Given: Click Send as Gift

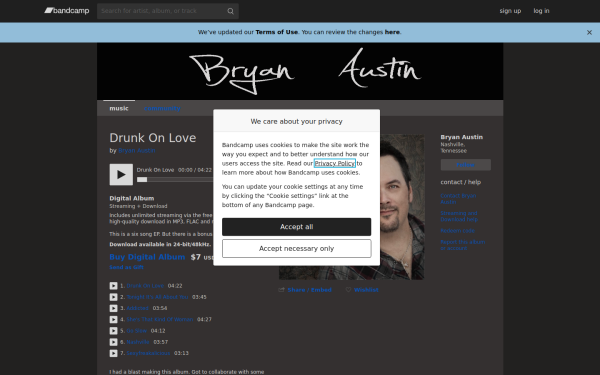Looking at the screenshot, I should tap(127, 267).
